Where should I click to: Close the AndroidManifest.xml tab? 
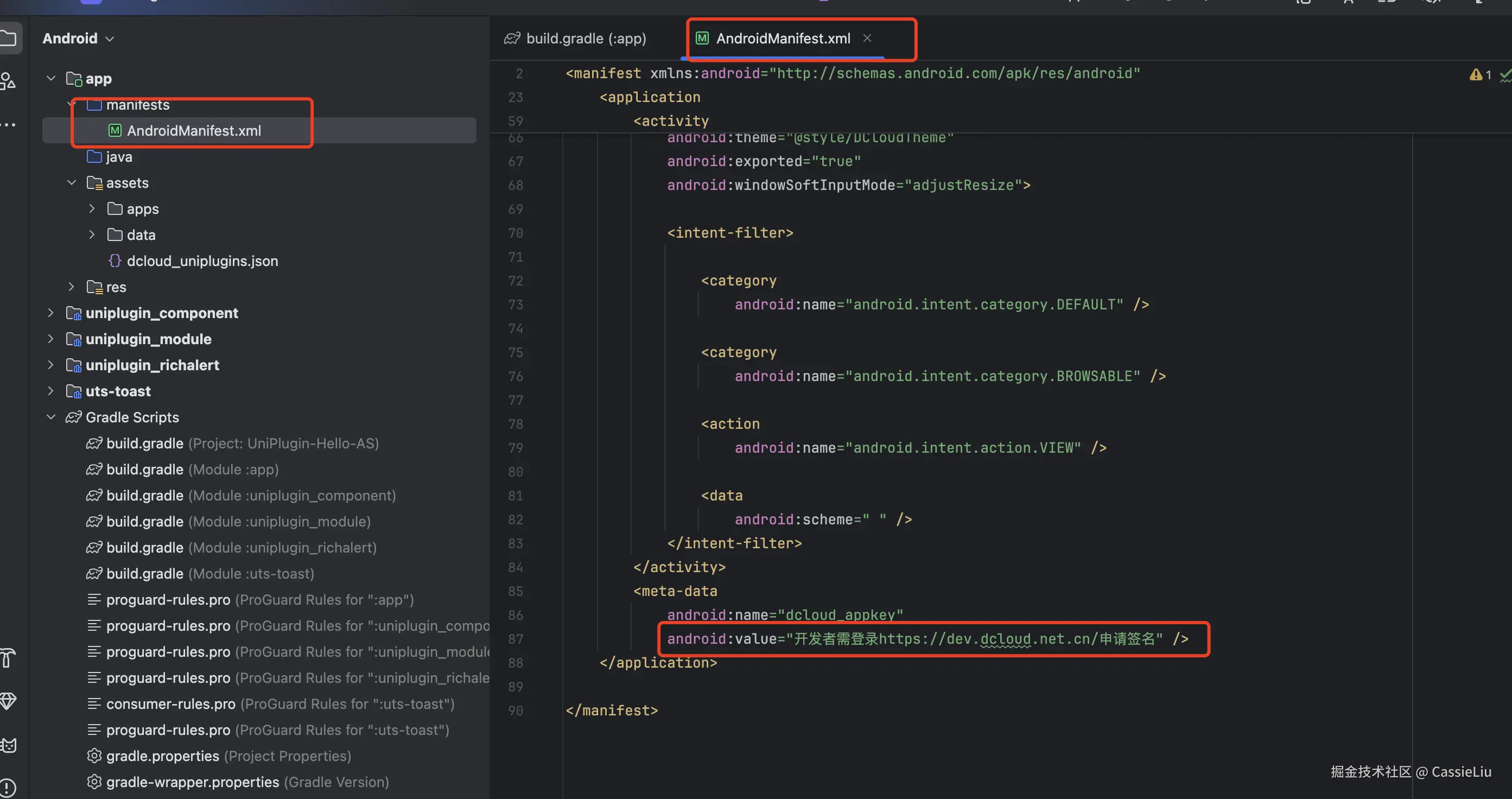[x=867, y=38]
